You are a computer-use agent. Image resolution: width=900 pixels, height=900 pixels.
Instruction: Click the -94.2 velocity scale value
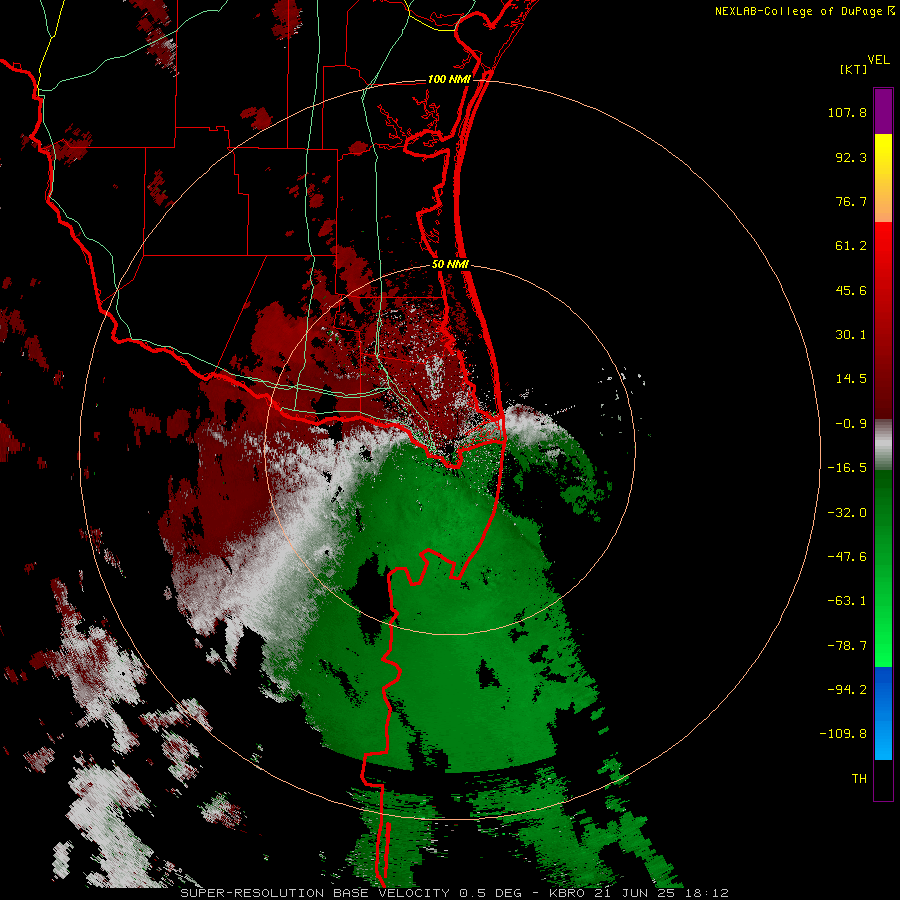pos(847,689)
